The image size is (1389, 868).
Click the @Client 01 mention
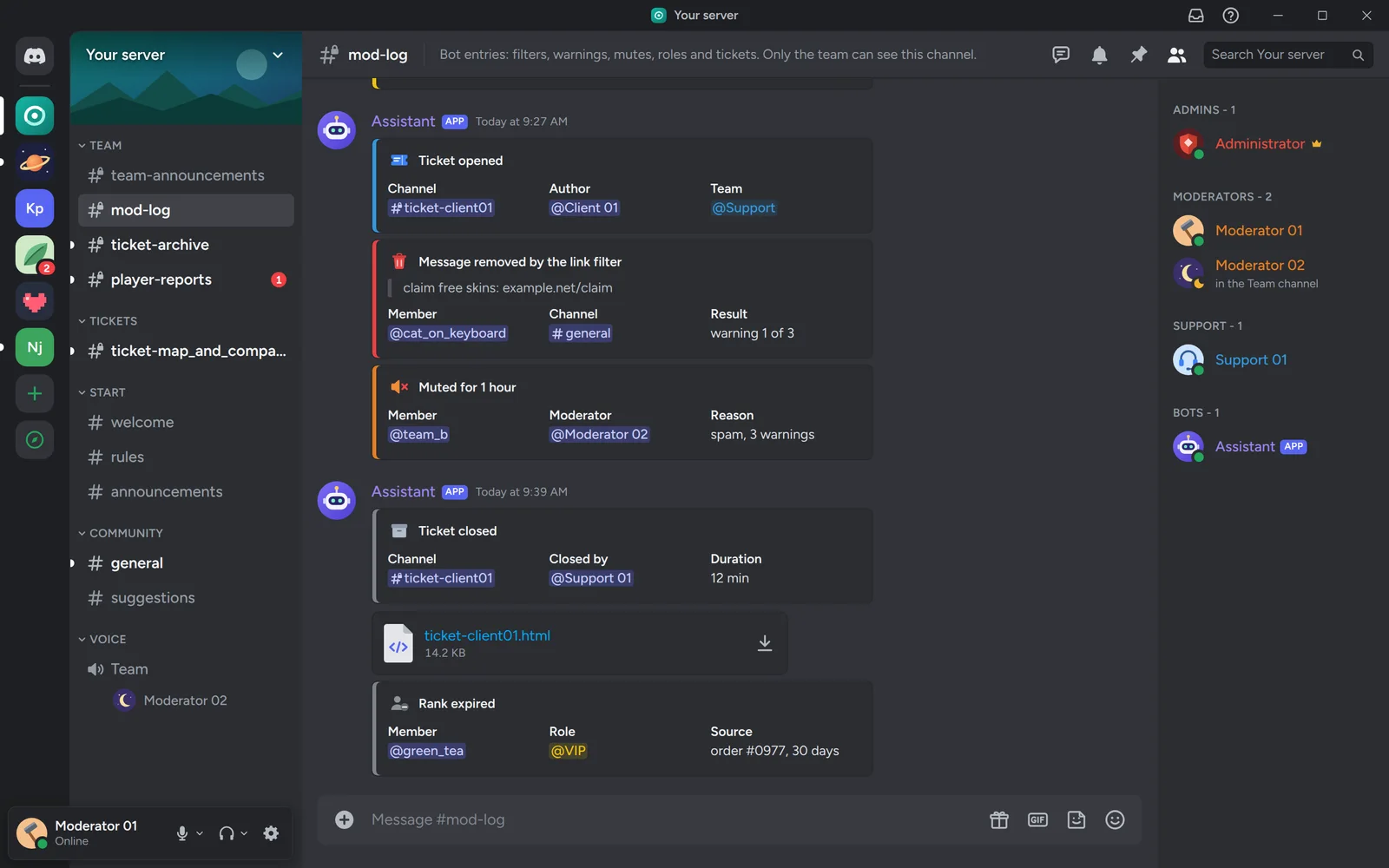[584, 208]
